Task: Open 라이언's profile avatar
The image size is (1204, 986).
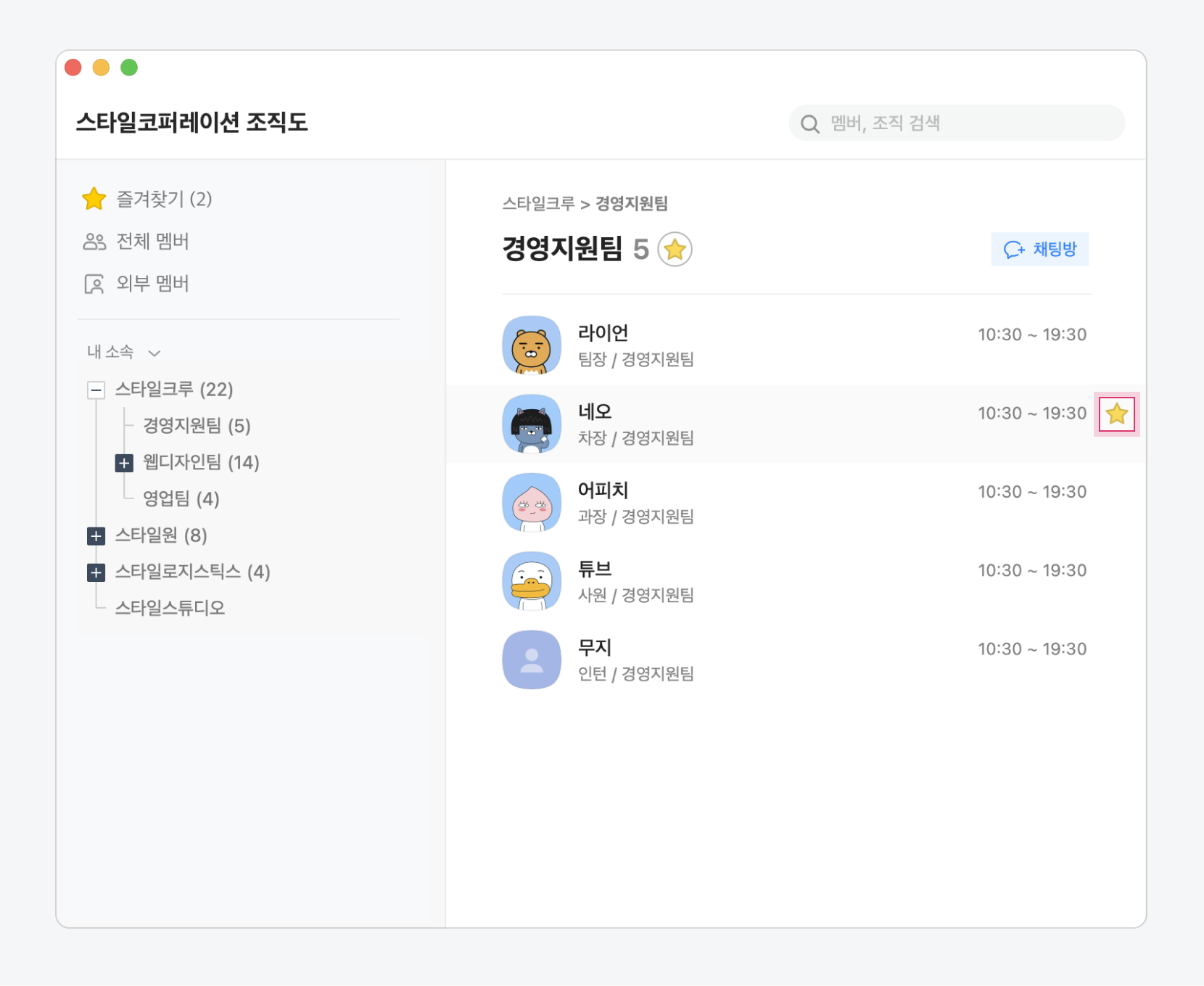Action: [531, 345]
